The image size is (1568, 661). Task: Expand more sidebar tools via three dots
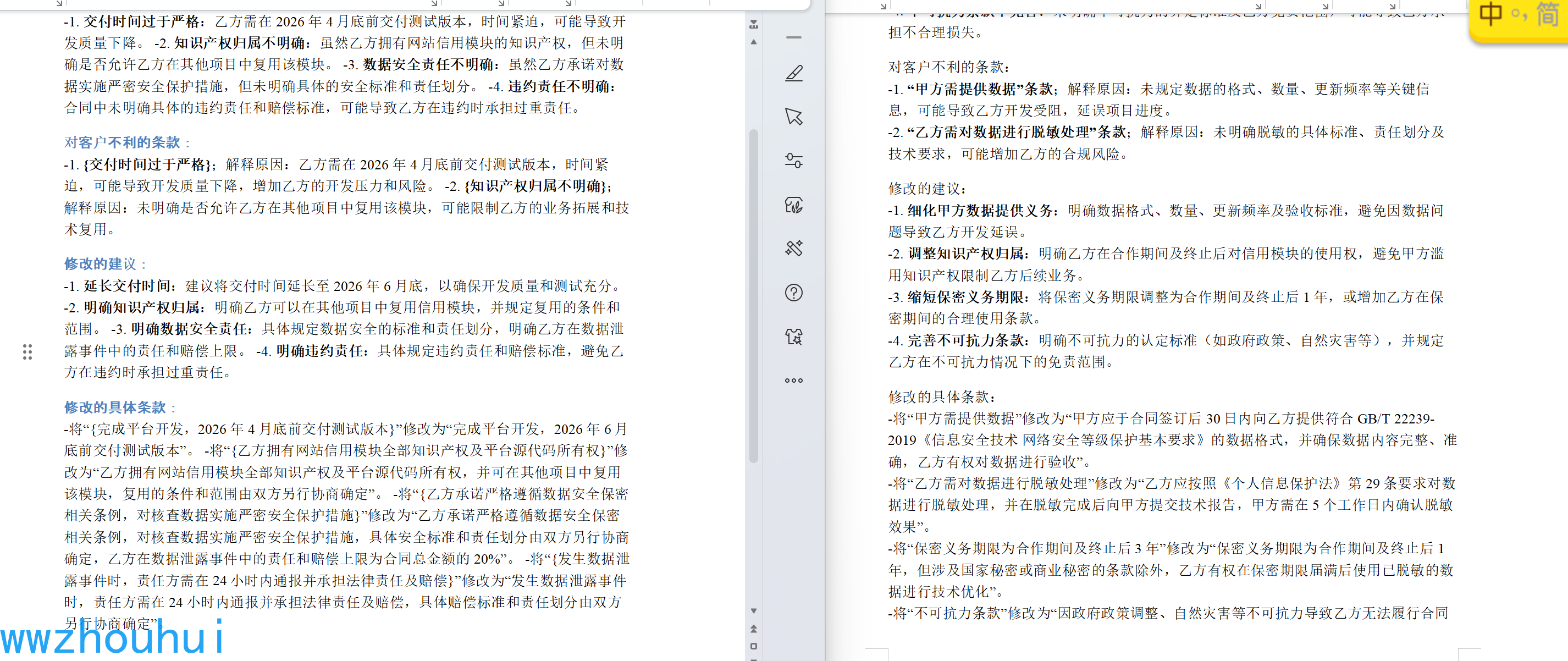pyautogui.click(x=794, y=381)
